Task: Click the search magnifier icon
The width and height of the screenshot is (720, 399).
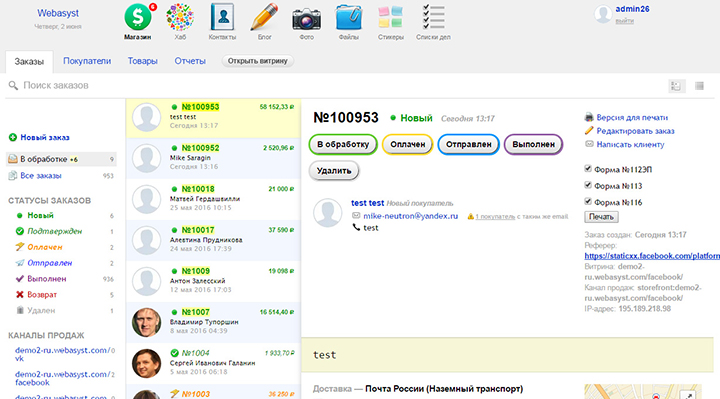Action: coord(13,85)
